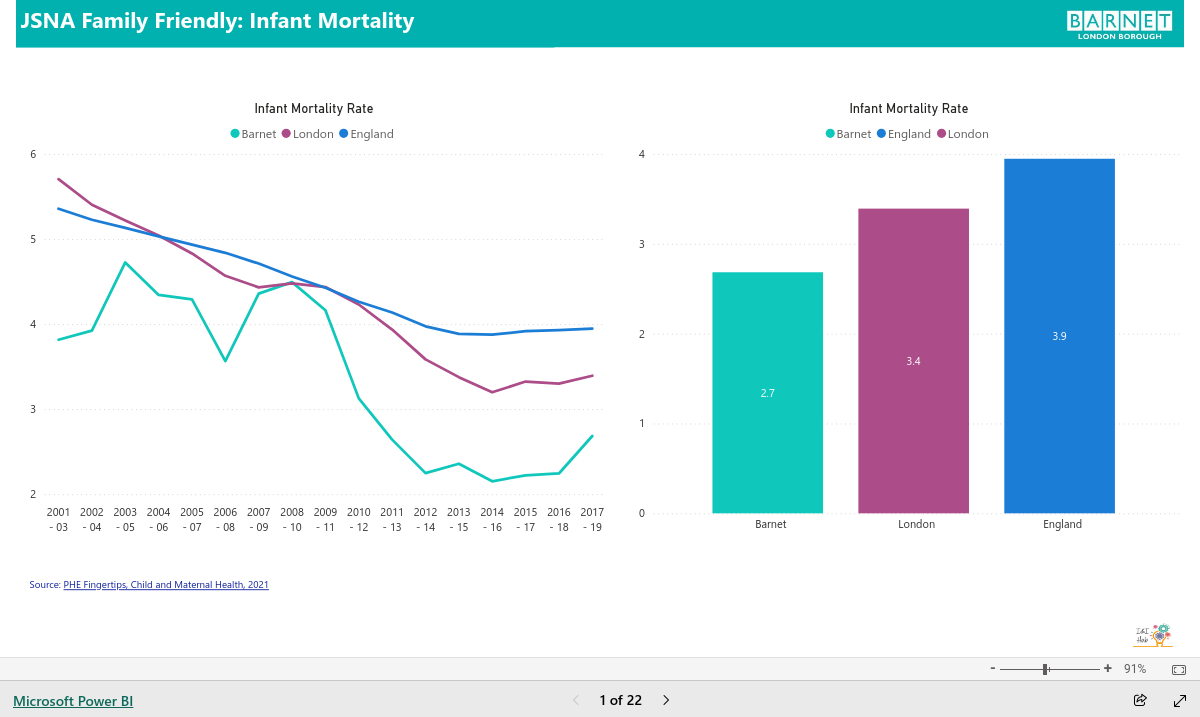
Task: Click the 1 of 22 page indicator
Action: [620, 700]
